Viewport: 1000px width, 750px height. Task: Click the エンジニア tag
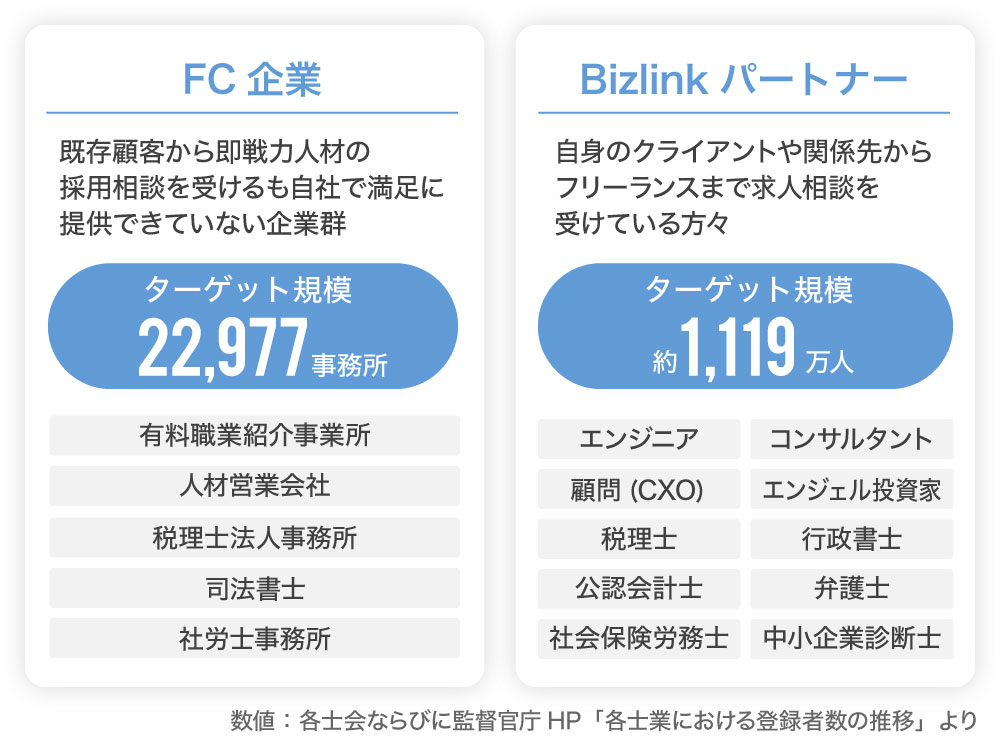click(639, 439)
